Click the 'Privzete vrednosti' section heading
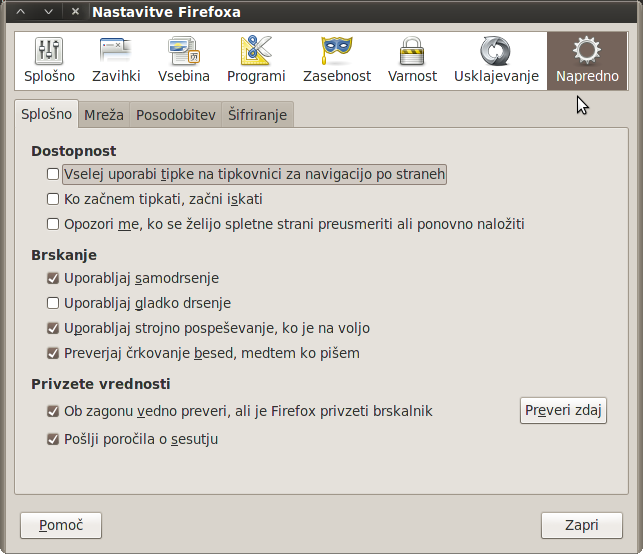 [101, 384]
